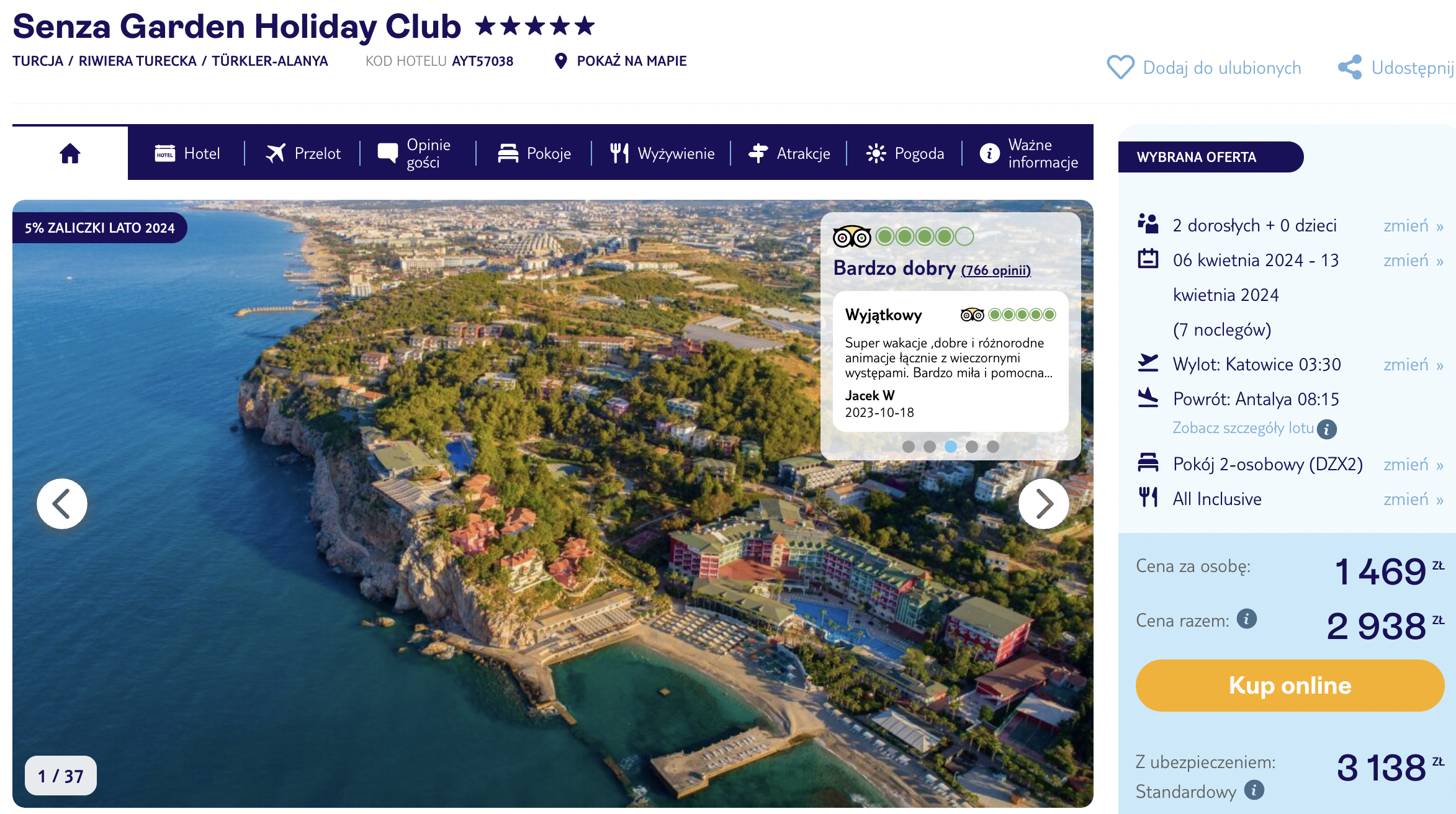Click the return landing plane icon
The width and height of the screenshot is (1456, 814).
pyautogui.click(x=1148, y=397)
